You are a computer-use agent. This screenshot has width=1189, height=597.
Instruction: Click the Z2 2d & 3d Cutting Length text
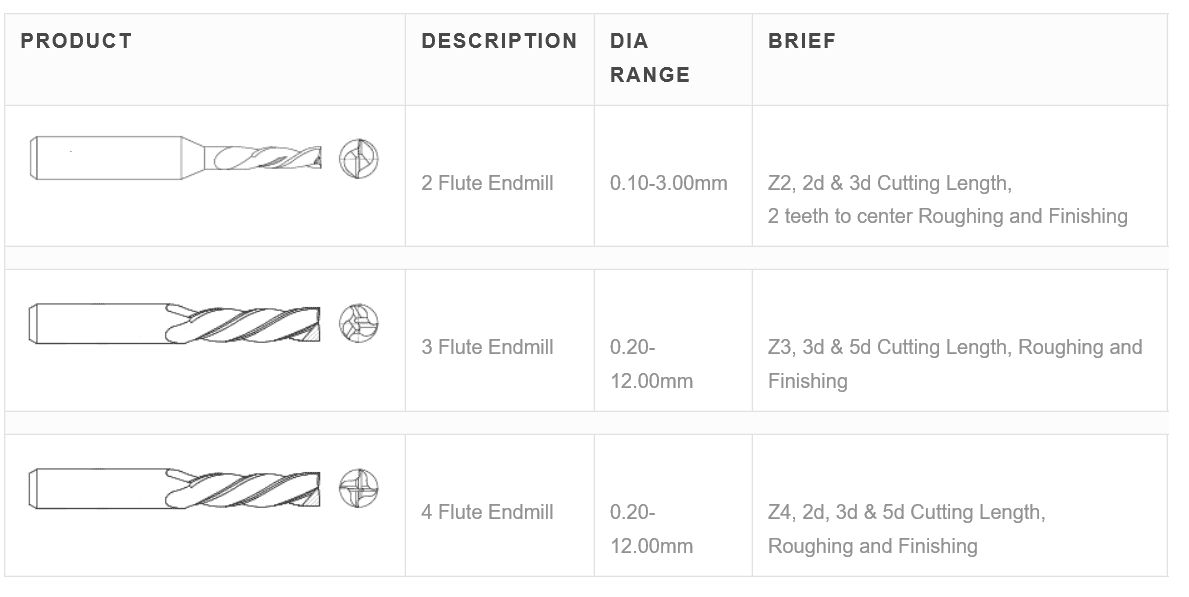tap(889, 183)
